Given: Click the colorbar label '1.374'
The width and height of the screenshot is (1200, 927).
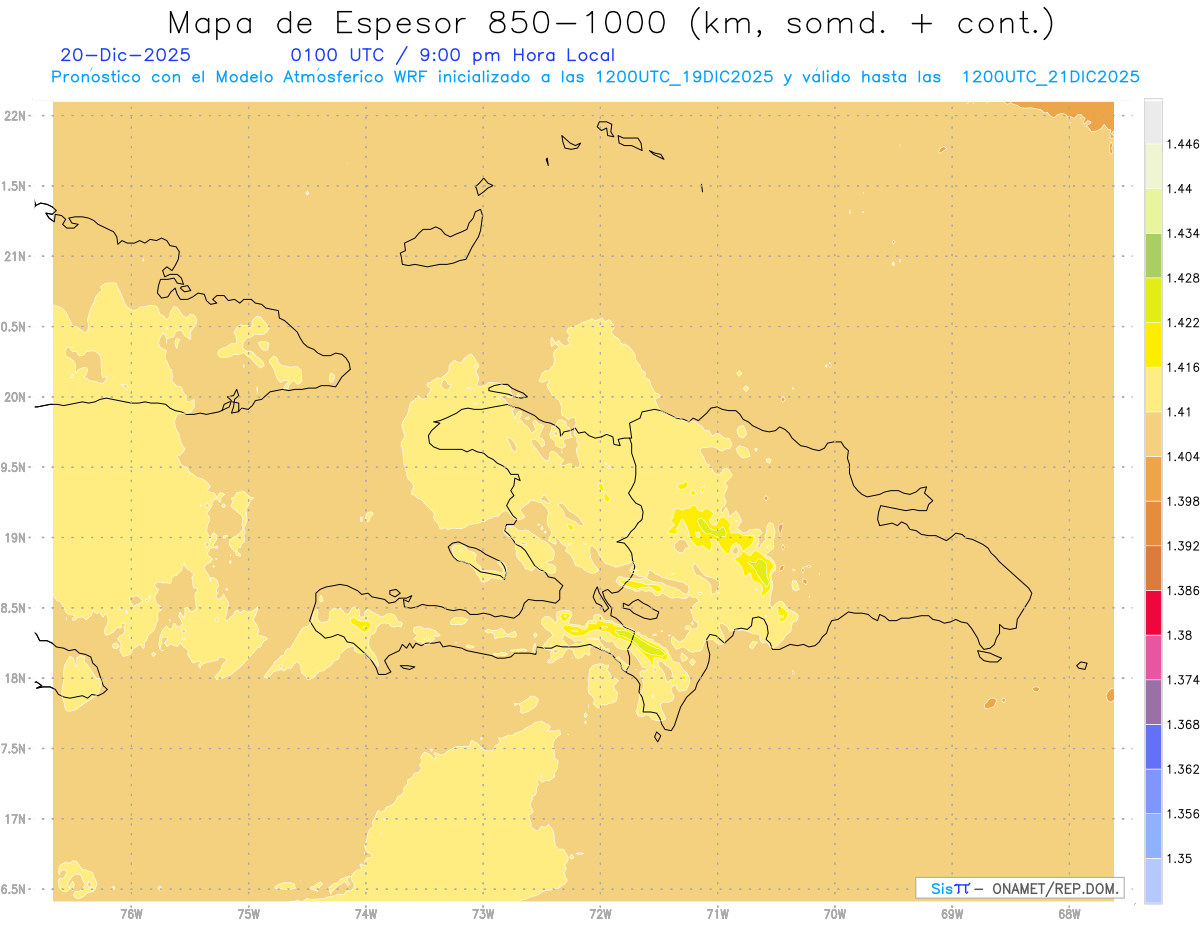Looking at the screenshot, I should pos(1183,680).
